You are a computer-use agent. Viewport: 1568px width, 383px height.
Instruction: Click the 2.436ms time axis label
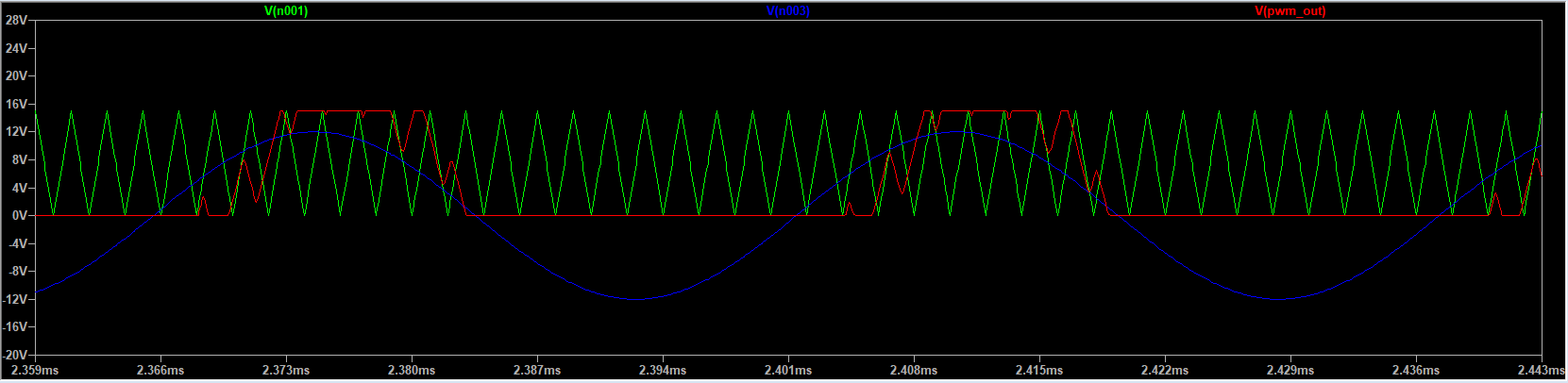coord(1416,371)
